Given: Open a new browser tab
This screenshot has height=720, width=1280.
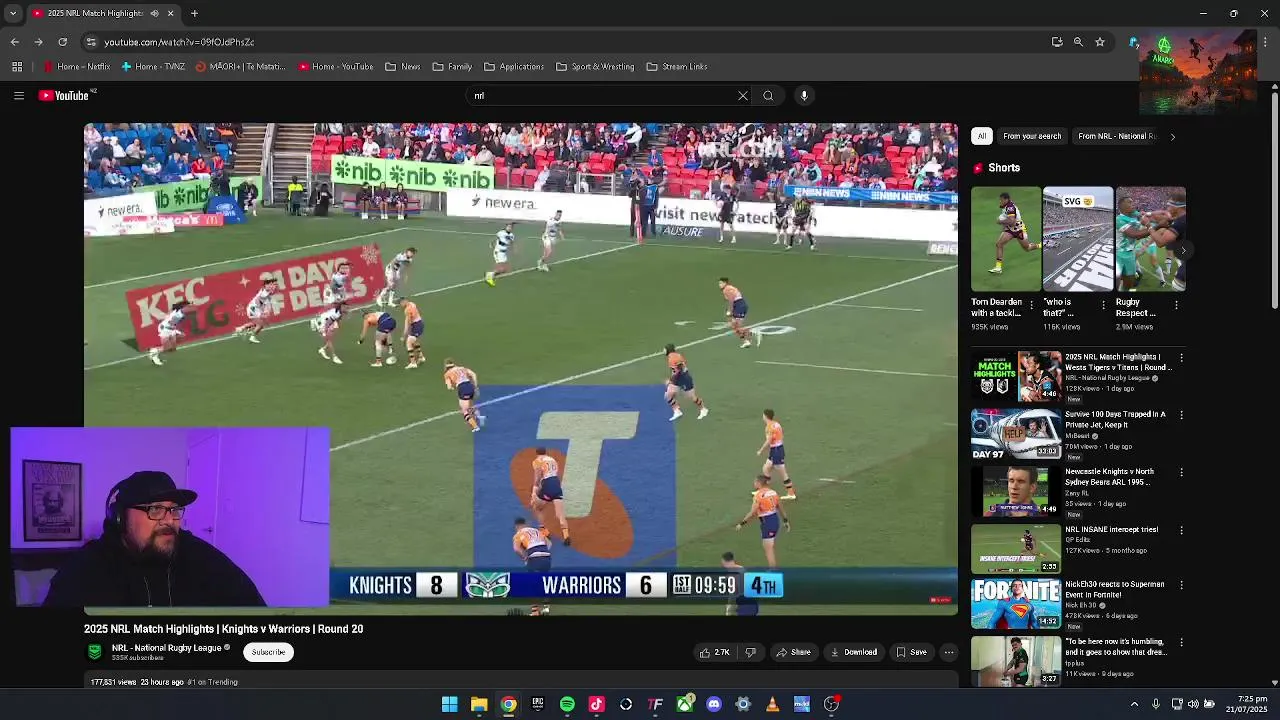Looking at the screenshot, I should pos(194,13).
